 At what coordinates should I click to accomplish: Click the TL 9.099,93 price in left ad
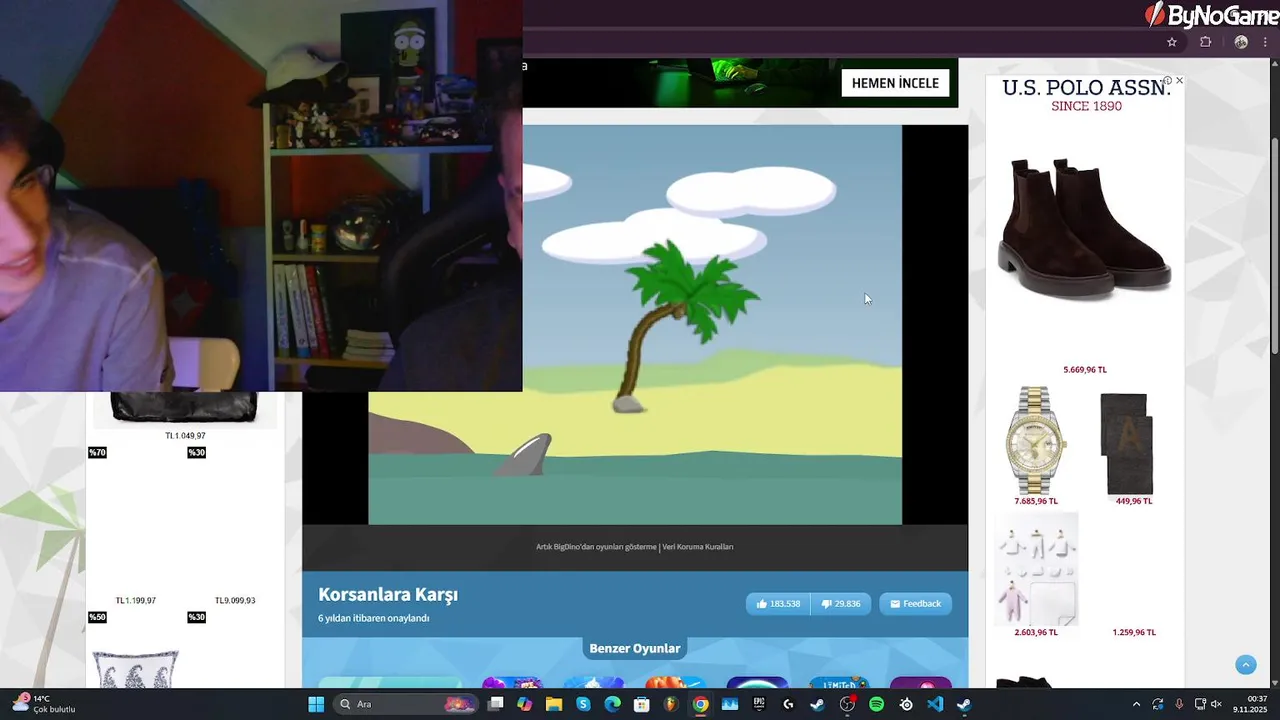pos(235,601)
